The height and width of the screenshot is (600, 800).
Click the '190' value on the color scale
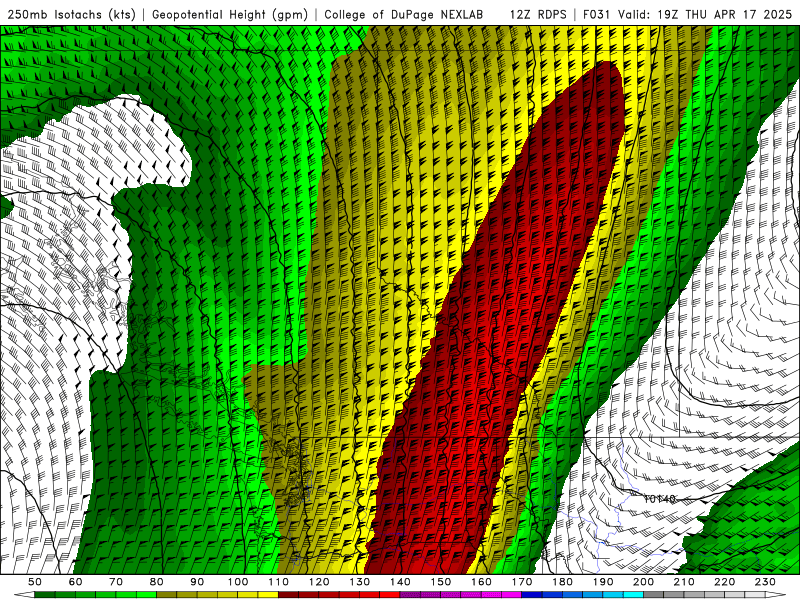(x=603, y=582)
